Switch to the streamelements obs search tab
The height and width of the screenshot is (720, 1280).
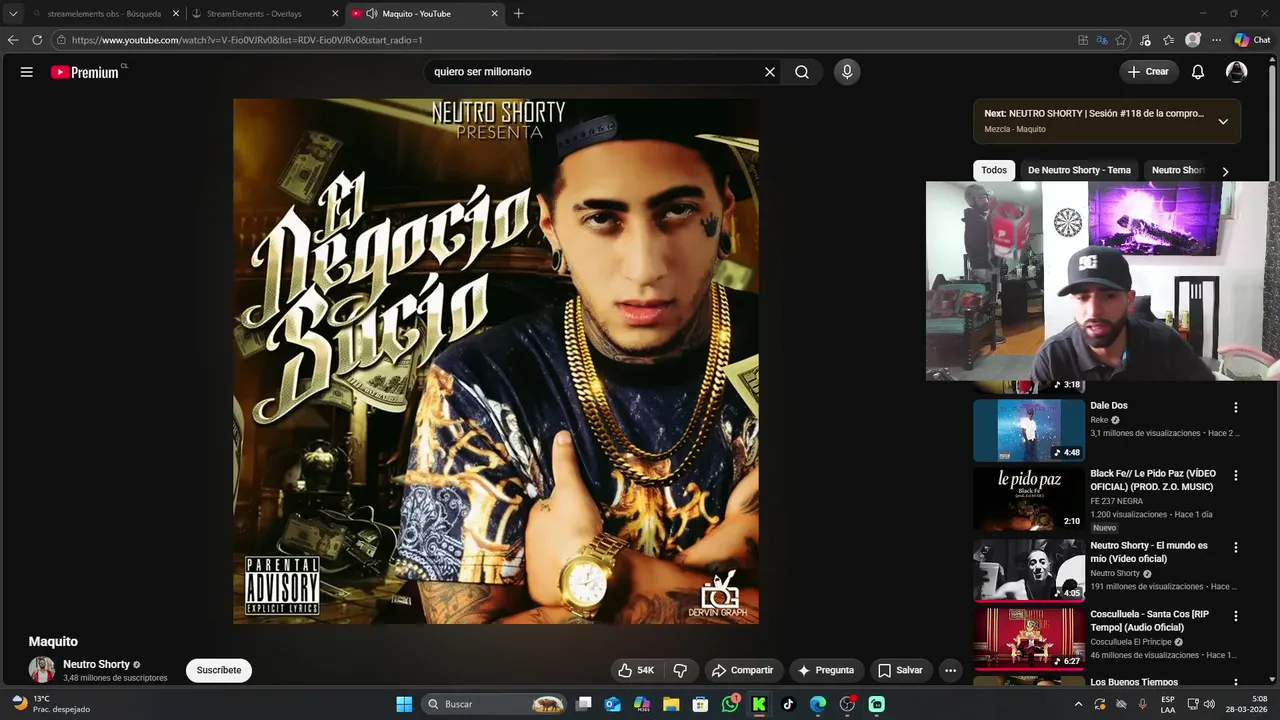104,14
